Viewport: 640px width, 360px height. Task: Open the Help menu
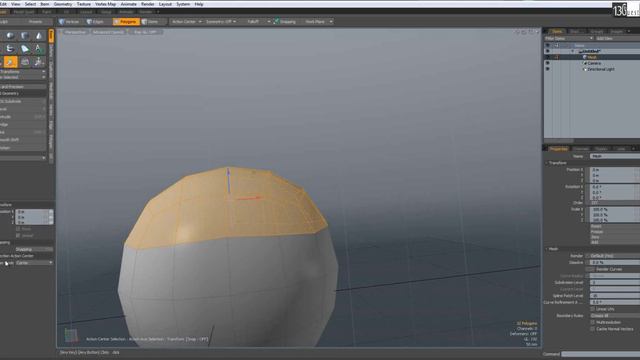199,4
